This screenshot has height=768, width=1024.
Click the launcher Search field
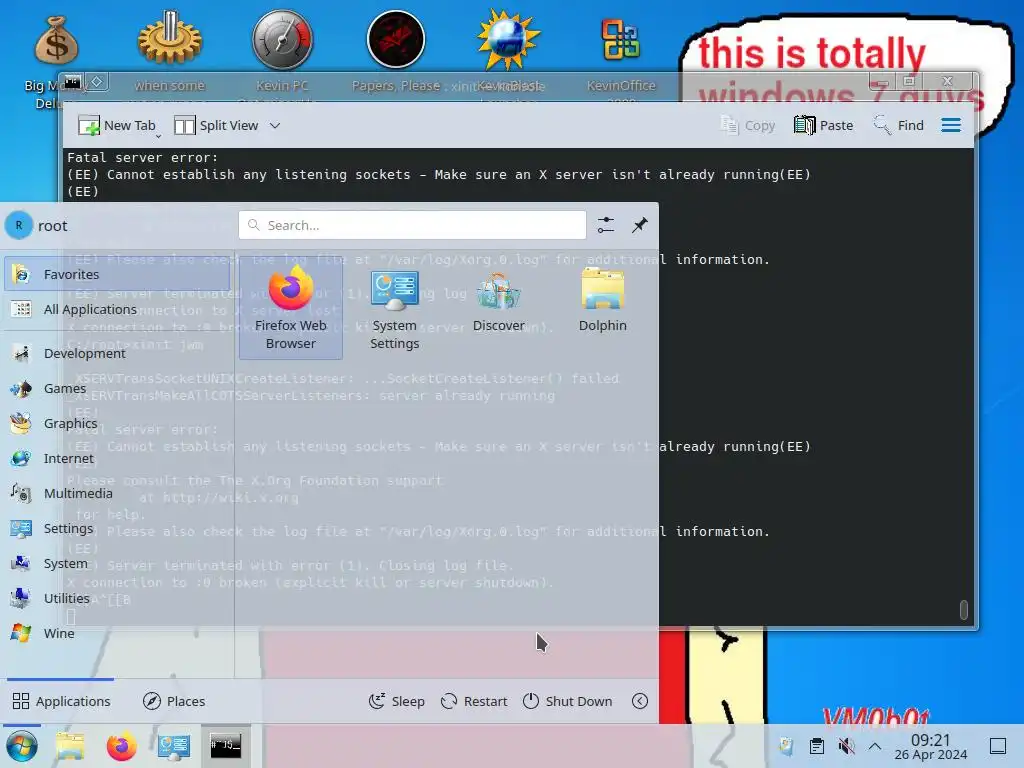tap(412, 225)
